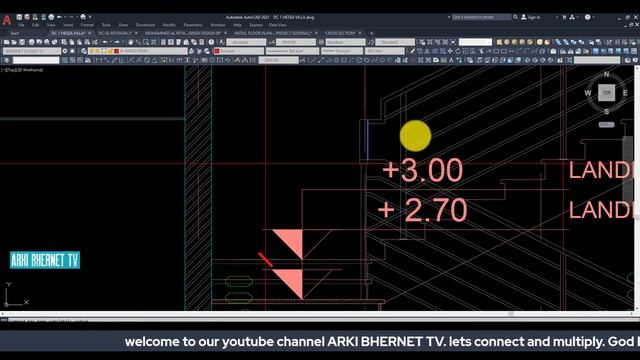The height and width of the screenshot is (360, 640).
Task: Open the Dimension toolbar dim style dropdown
Action: tap(278, 60)
